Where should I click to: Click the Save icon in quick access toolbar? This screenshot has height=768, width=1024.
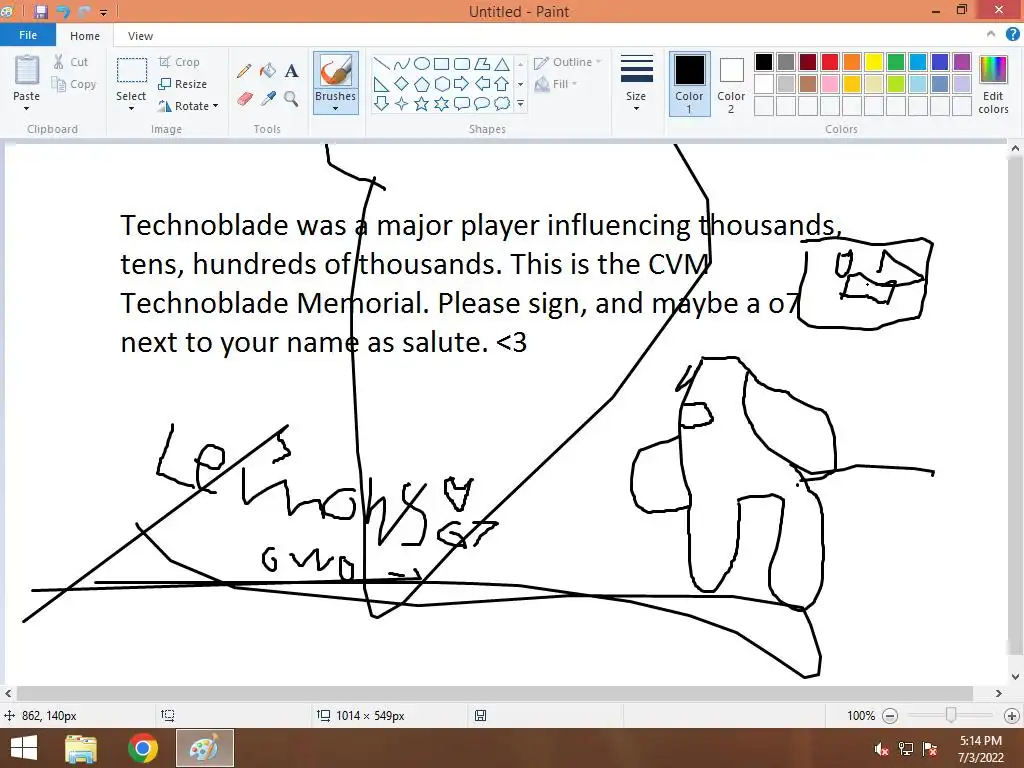[x=41, y=11]
